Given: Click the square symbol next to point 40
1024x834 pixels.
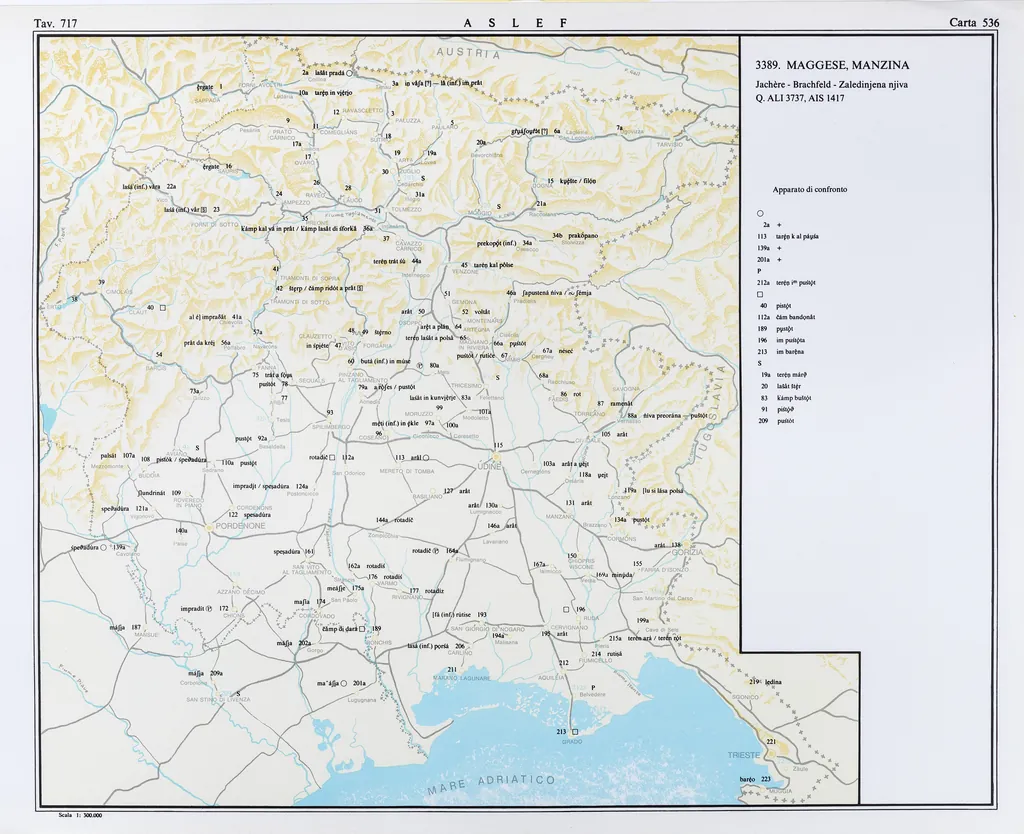Looking at the screenshot, I should (162, 307).
